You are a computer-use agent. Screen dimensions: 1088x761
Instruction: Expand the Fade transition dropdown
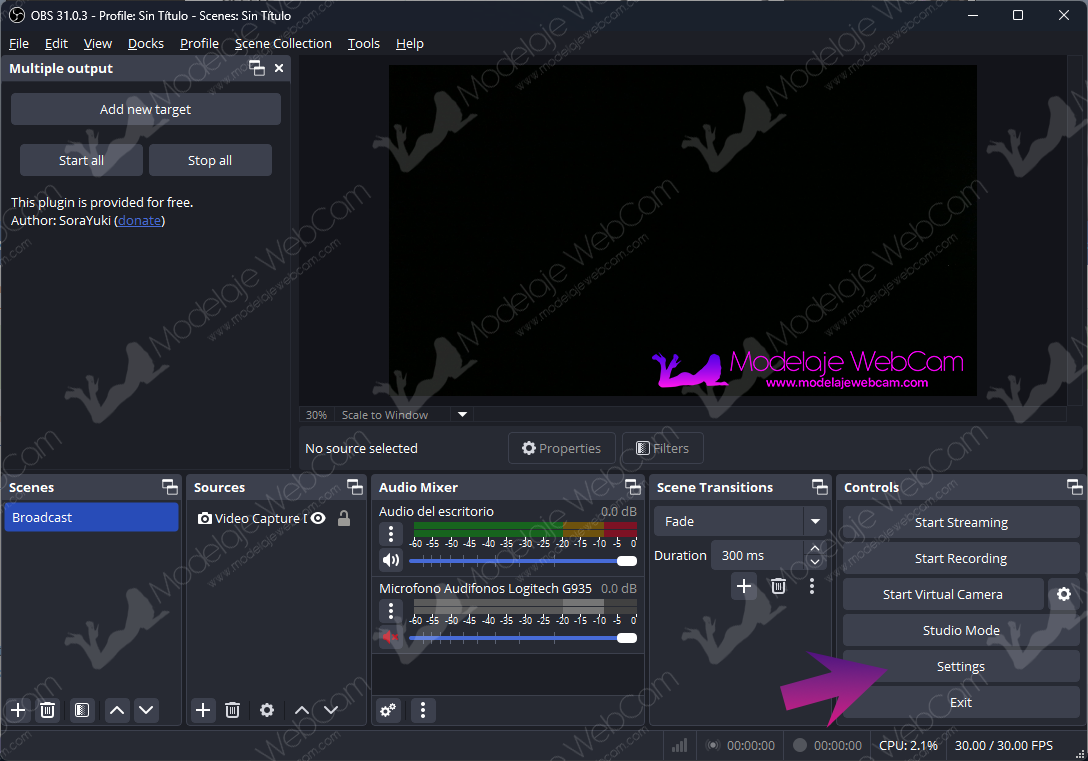[x=816, y=521]
